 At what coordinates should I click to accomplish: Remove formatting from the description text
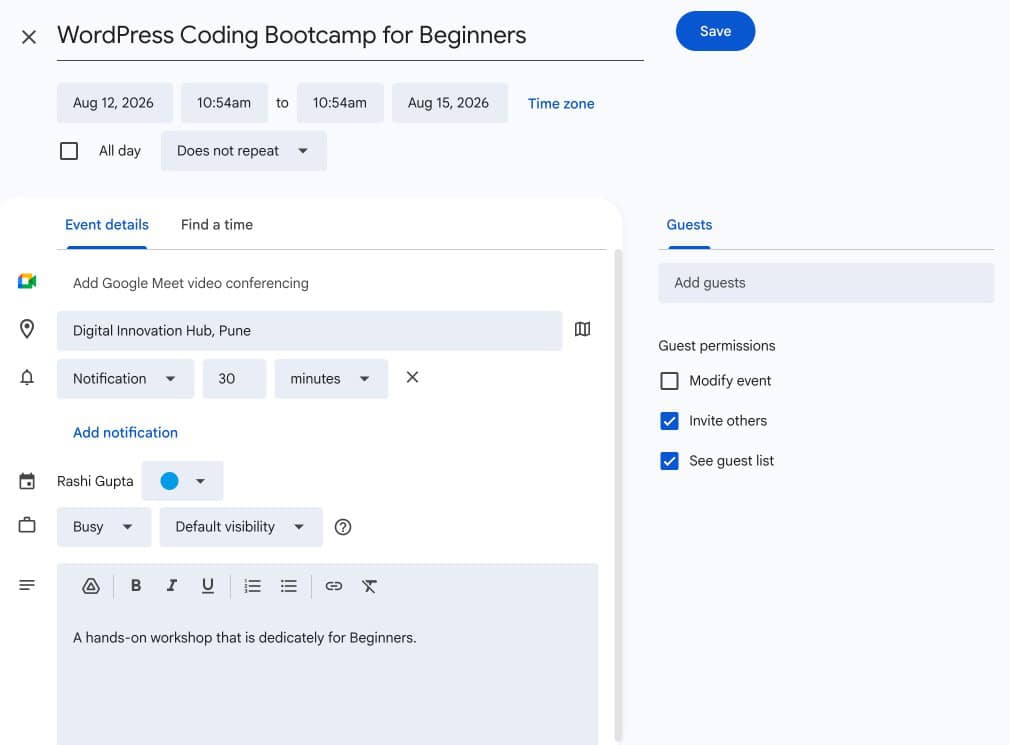point(369,586)
